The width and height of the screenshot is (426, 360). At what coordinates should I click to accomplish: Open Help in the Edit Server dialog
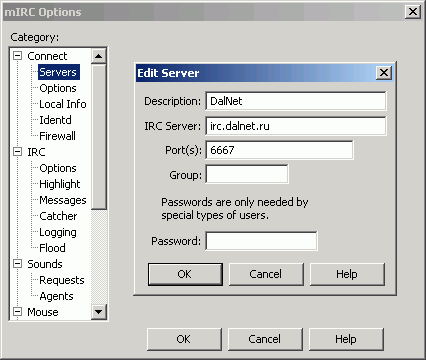point(347,274)
